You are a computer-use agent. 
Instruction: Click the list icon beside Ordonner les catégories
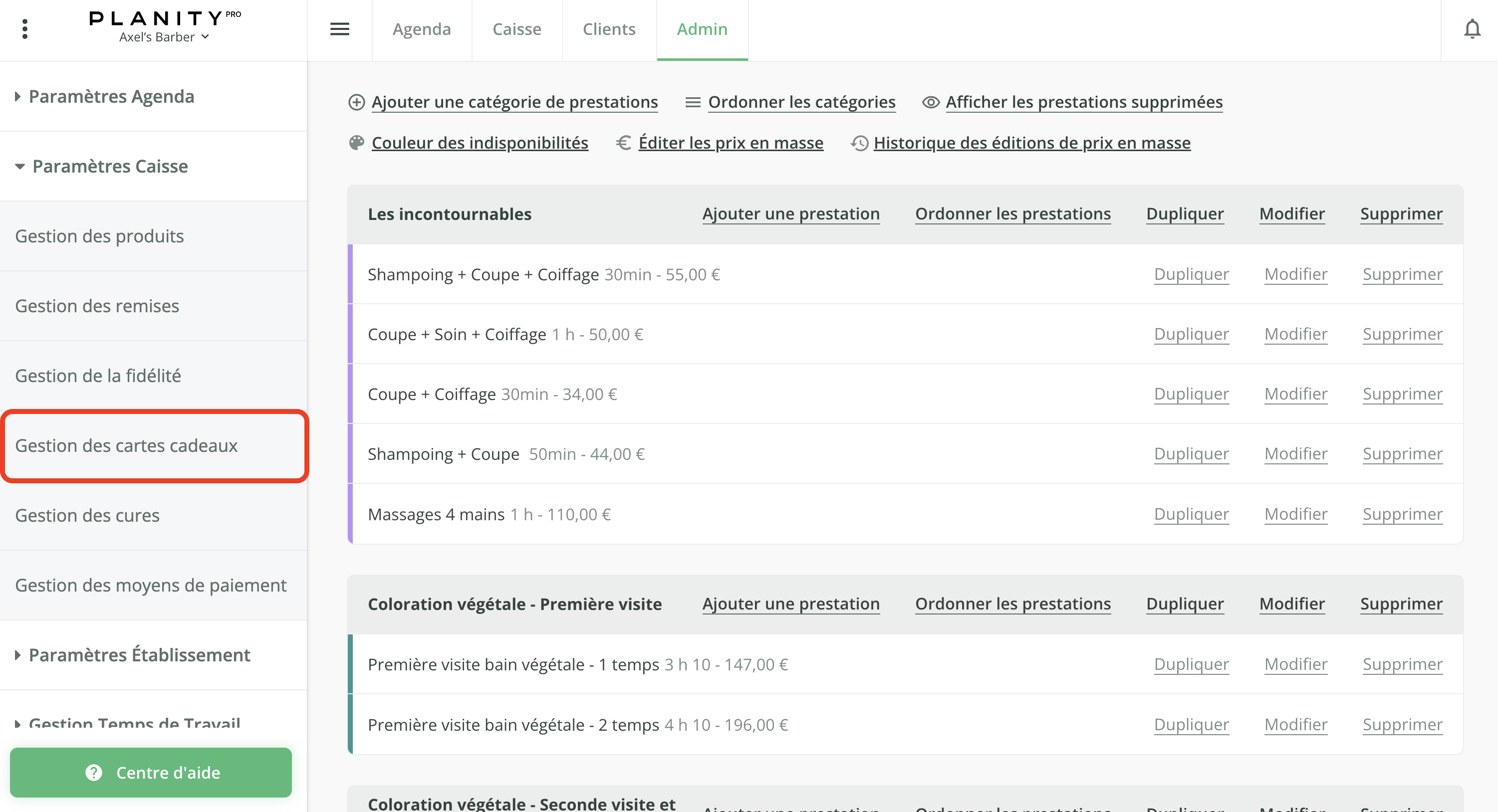click(692, 102)
